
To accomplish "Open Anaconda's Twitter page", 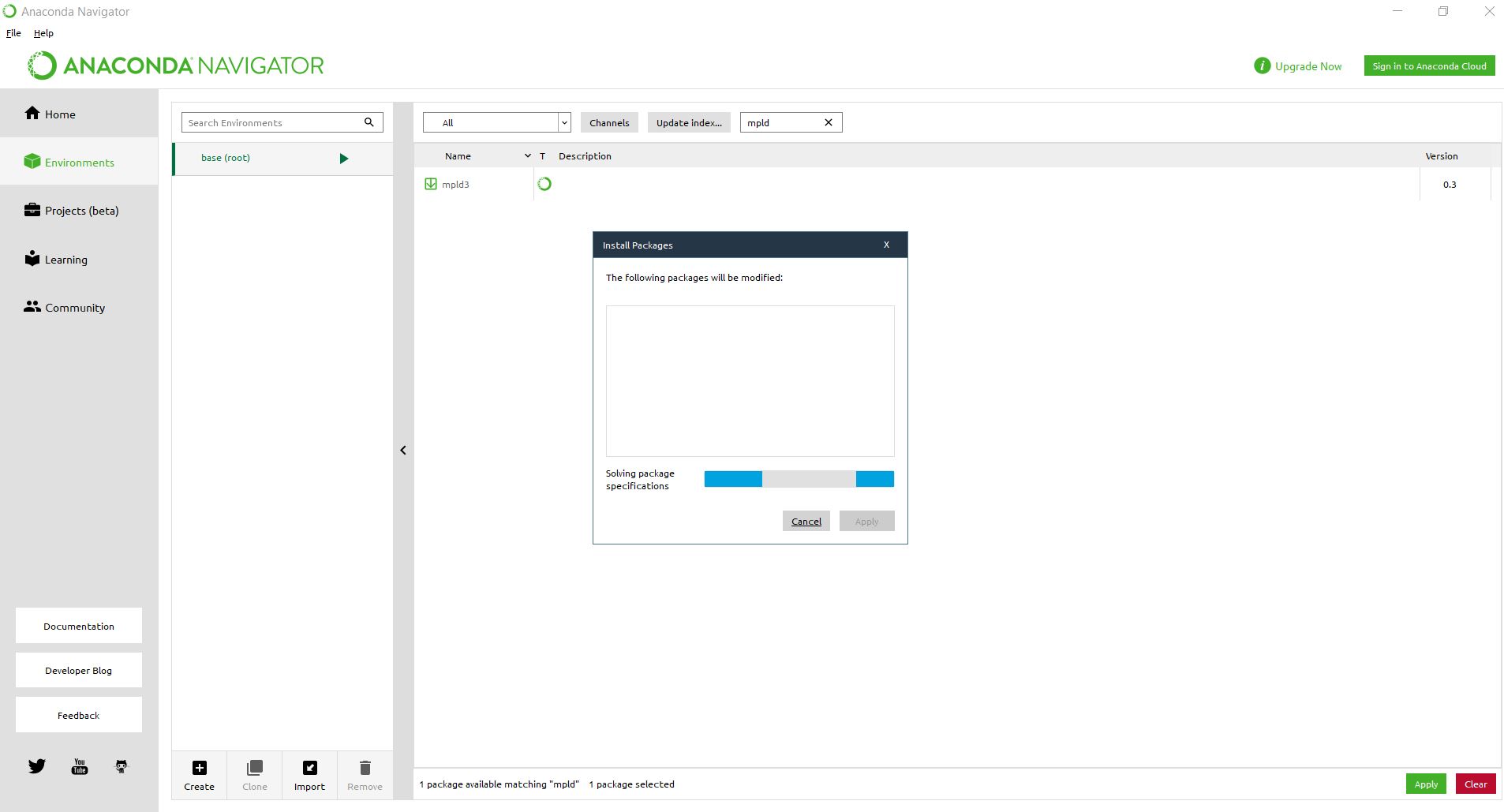I will point(37,766).
